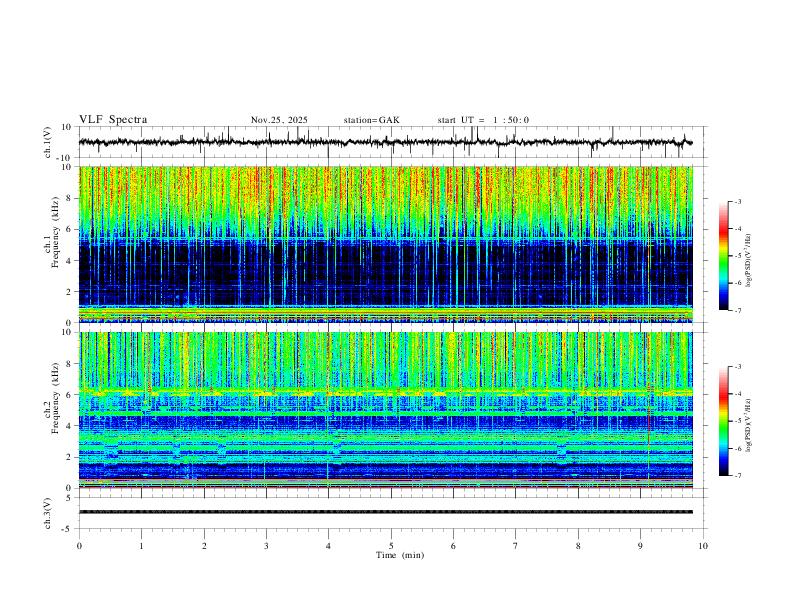Click time axis tick label "5"
Viewport: 792px width, 612px height.
[391, 546]
